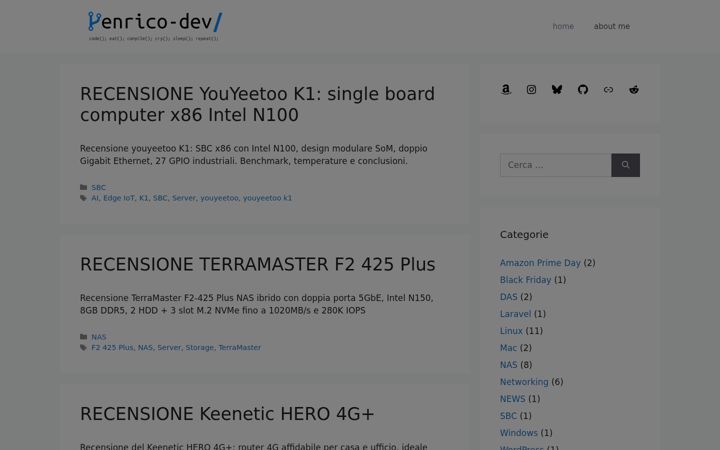Image resolution: width=720 pixels, height=450 pixels.
Task: Open the Linux category link
Action: 511,331
